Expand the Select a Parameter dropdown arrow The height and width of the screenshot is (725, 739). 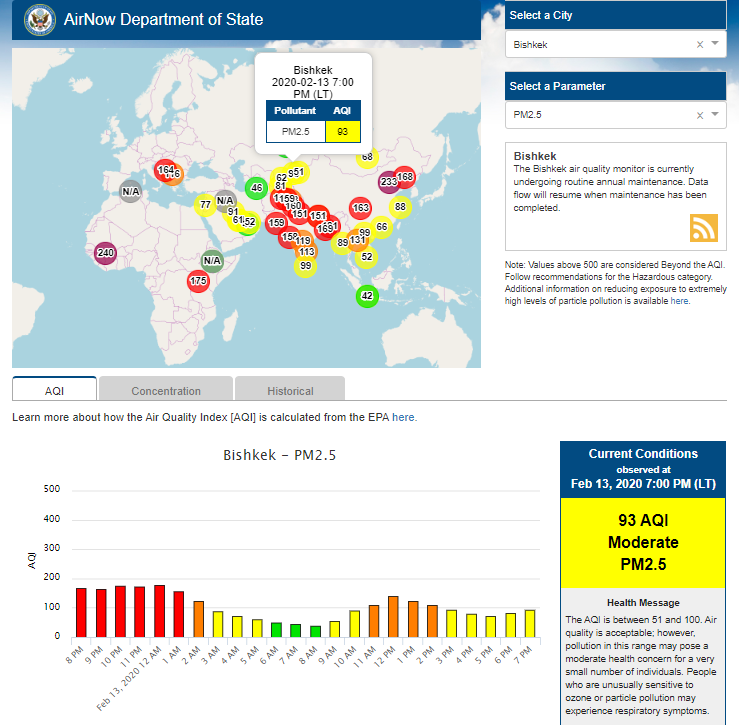[715, 115]
